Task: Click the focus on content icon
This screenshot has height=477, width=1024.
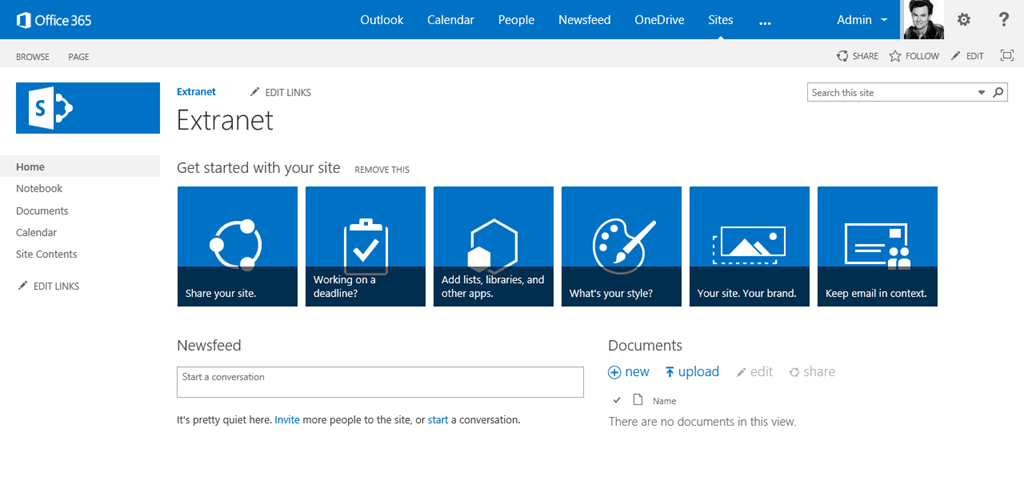Action: pos(1006,56)
